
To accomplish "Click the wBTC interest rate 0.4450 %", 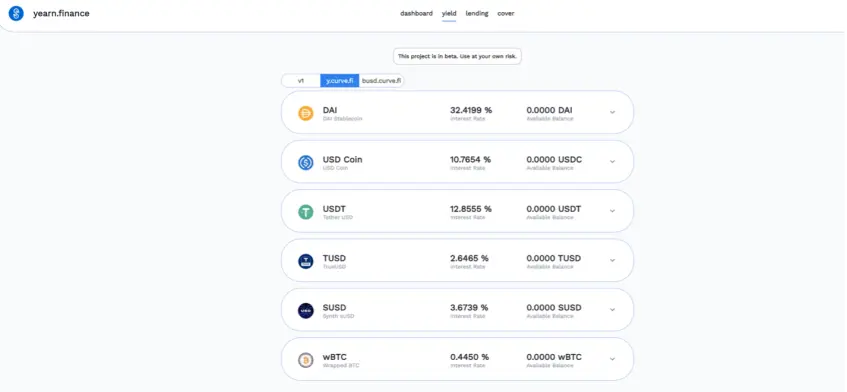I will [469, 357].
